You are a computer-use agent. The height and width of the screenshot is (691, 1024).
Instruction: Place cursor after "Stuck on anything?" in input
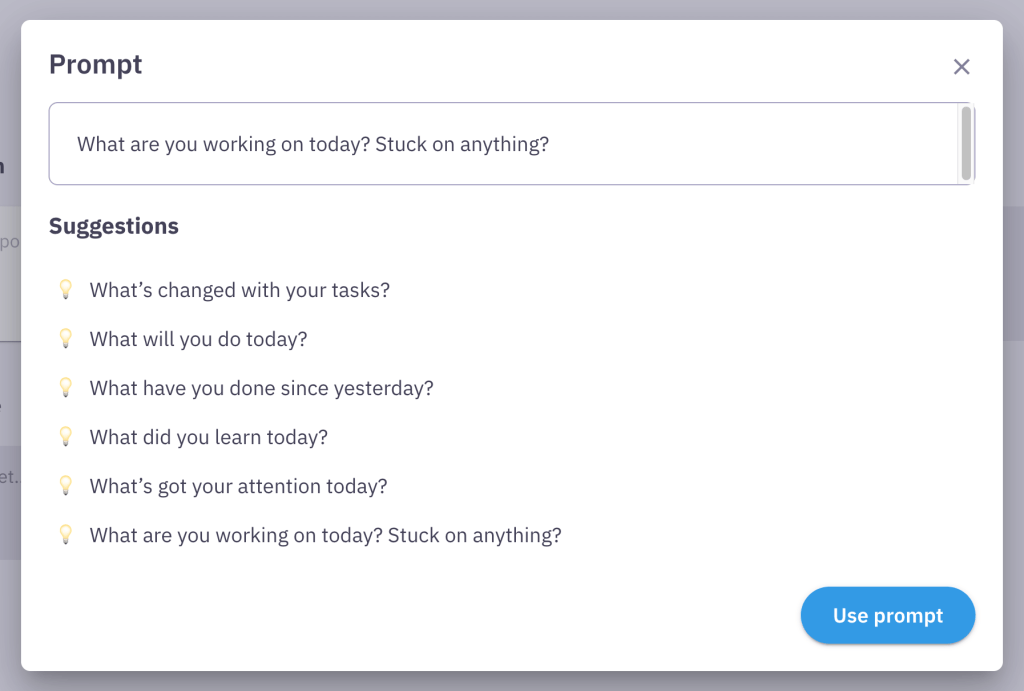pos(551,144)
